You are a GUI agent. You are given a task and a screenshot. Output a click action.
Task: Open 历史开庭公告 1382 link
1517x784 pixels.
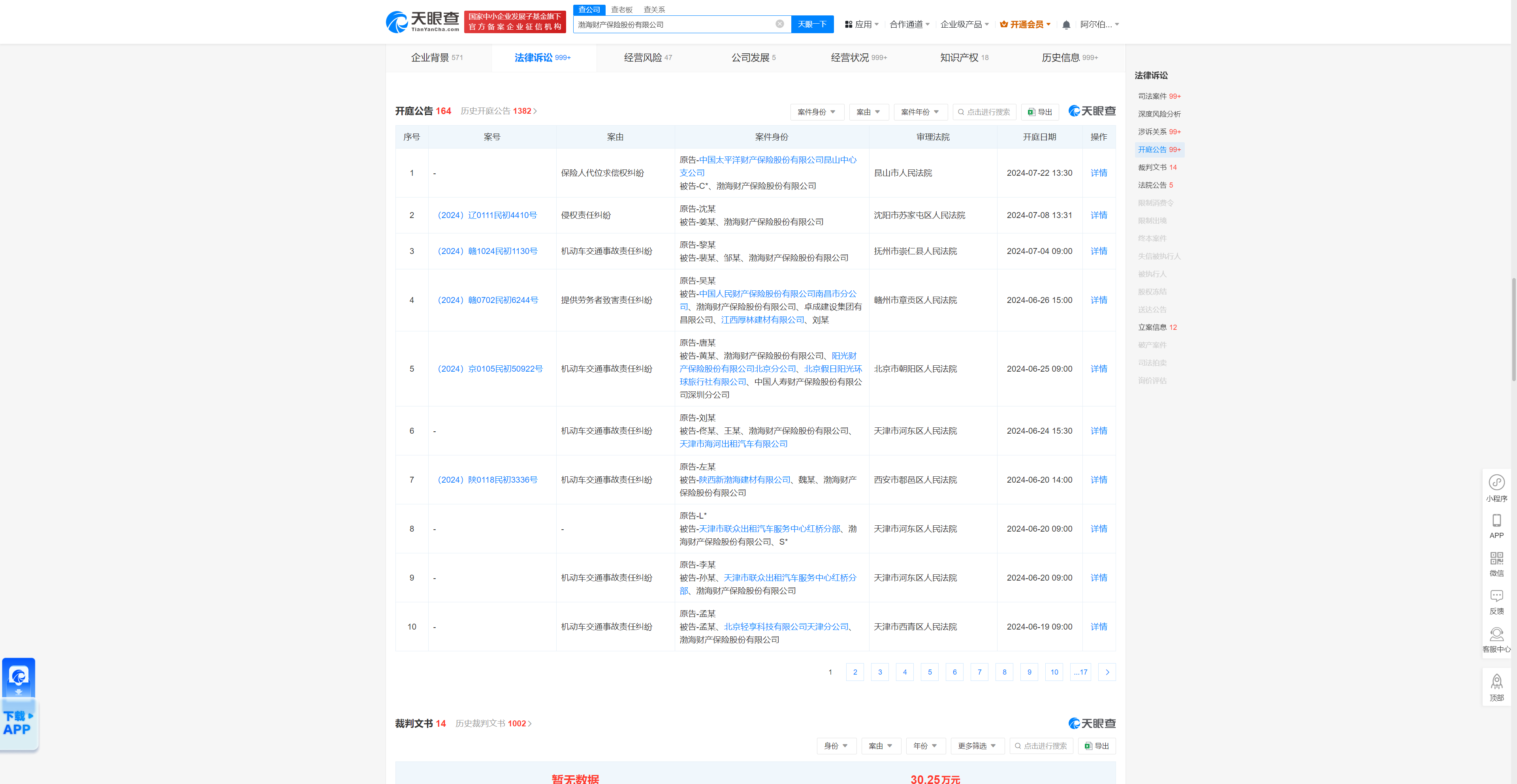click(x=498, y=111)
